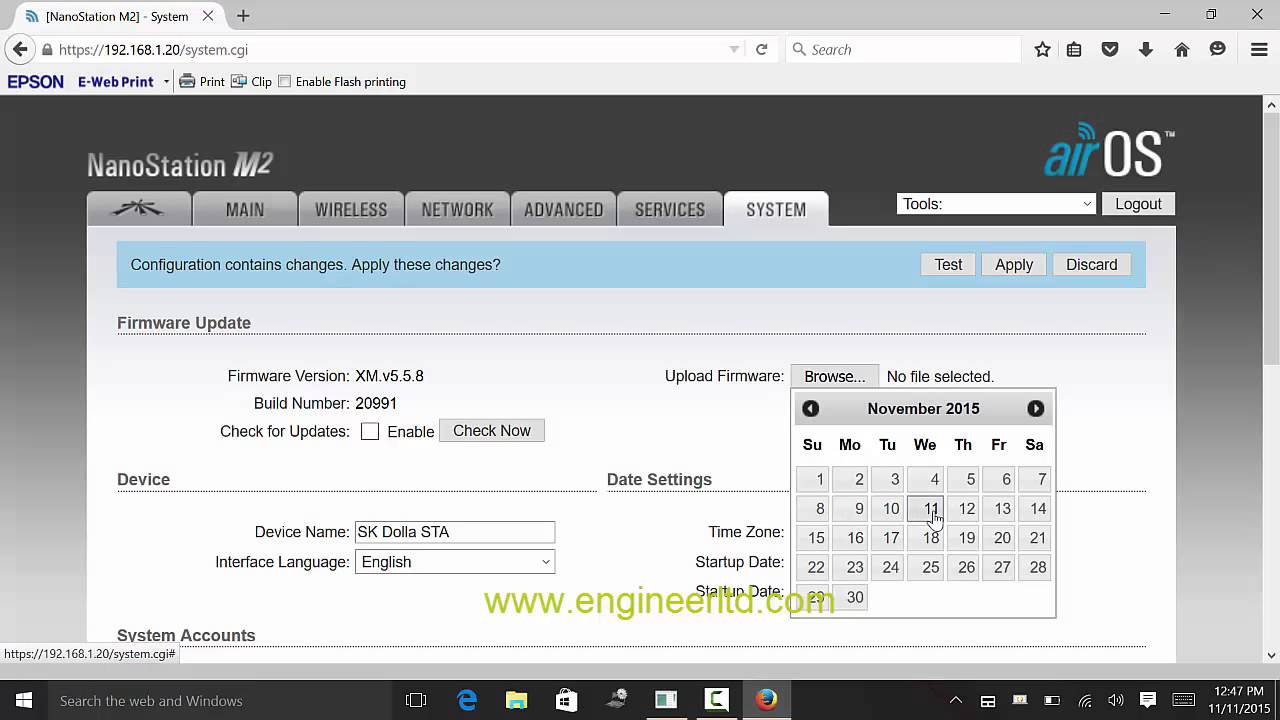
Task: Open the Firefox hamburger menu
Action: point(1259,49)
